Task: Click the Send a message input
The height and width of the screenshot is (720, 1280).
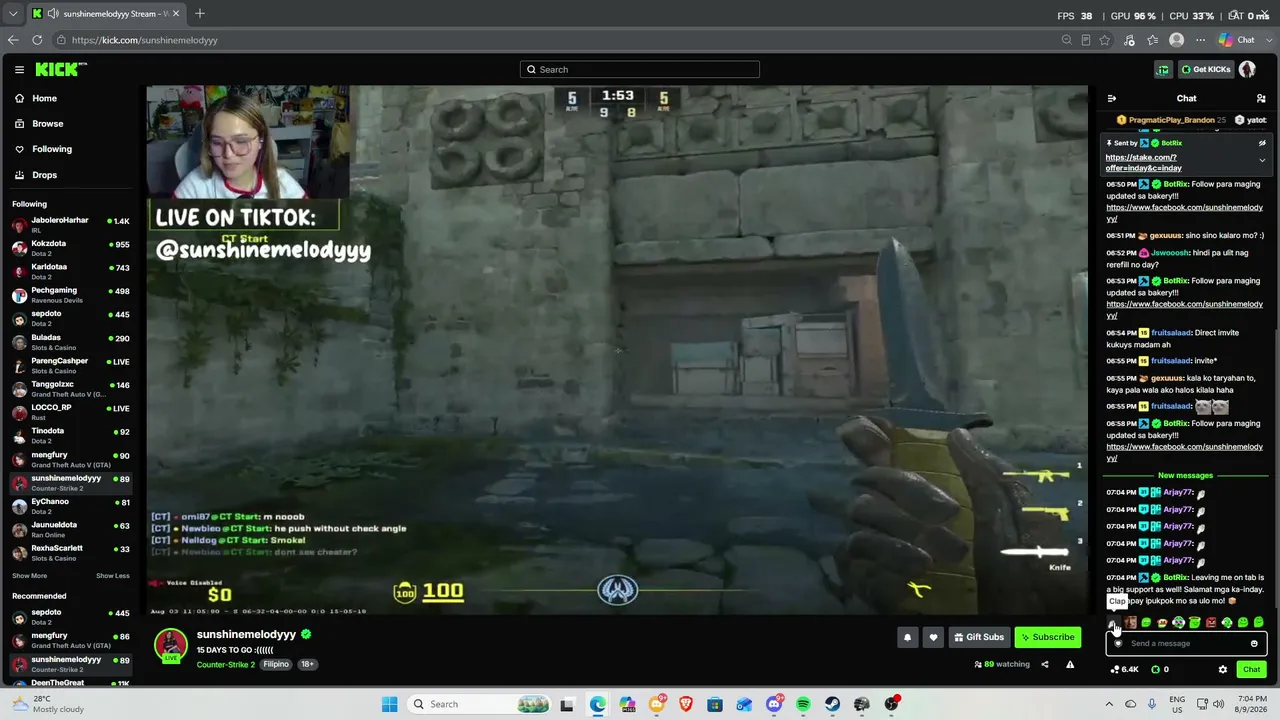Action: coord(1186,643)
